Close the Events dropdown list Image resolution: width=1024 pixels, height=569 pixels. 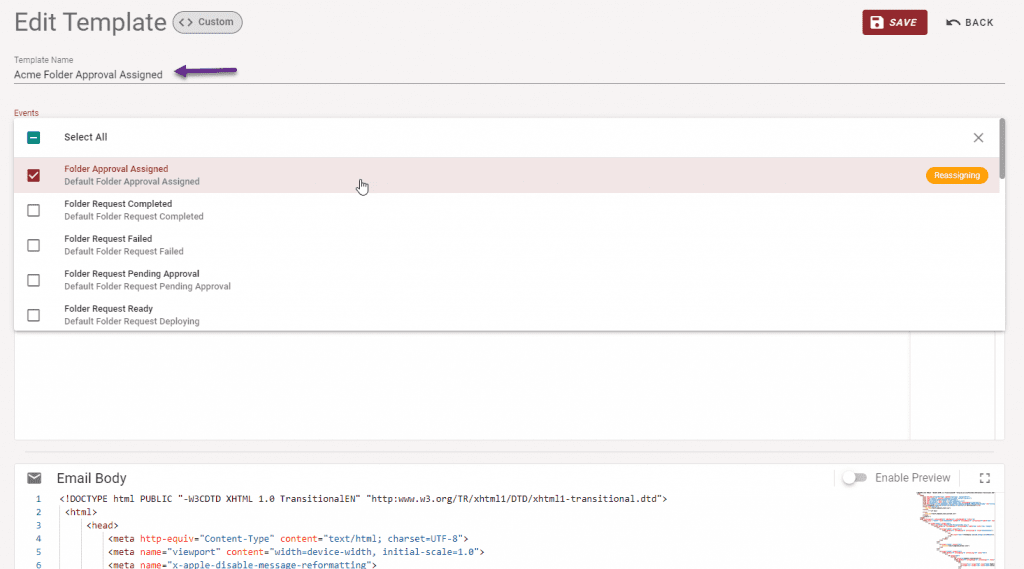[x=978, y=137]
